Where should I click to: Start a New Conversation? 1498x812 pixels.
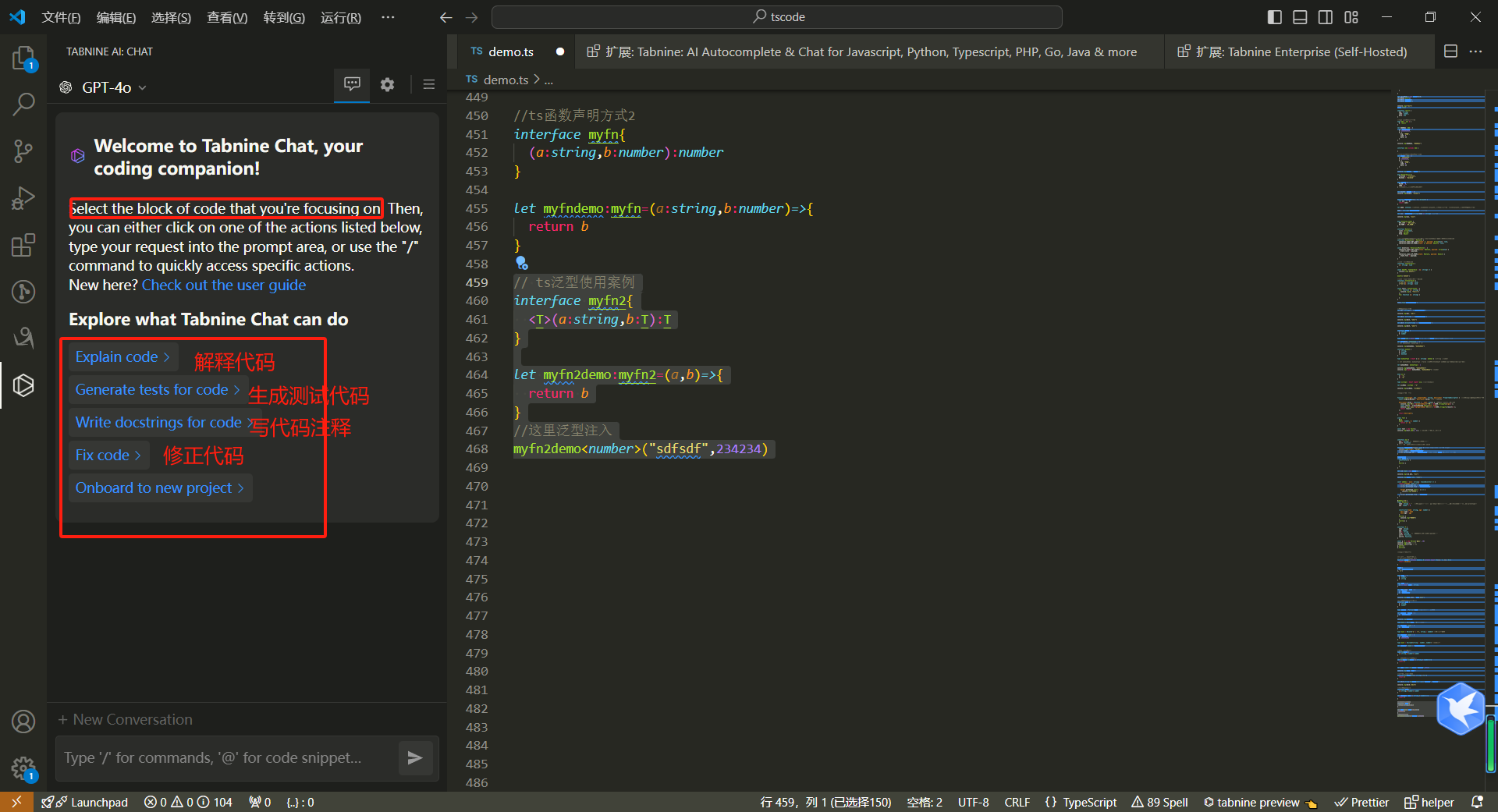[125, 719]
